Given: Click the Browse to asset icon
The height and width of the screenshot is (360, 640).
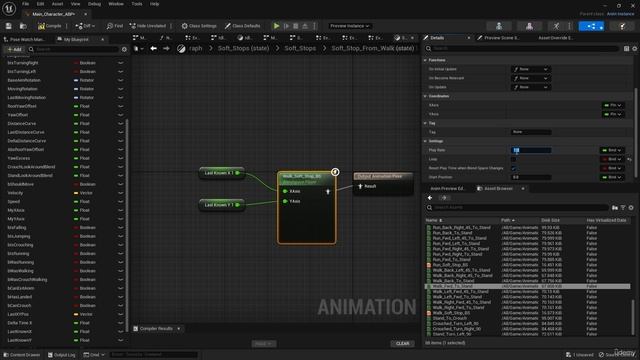Looking at the screenshot, I should 23,26.
